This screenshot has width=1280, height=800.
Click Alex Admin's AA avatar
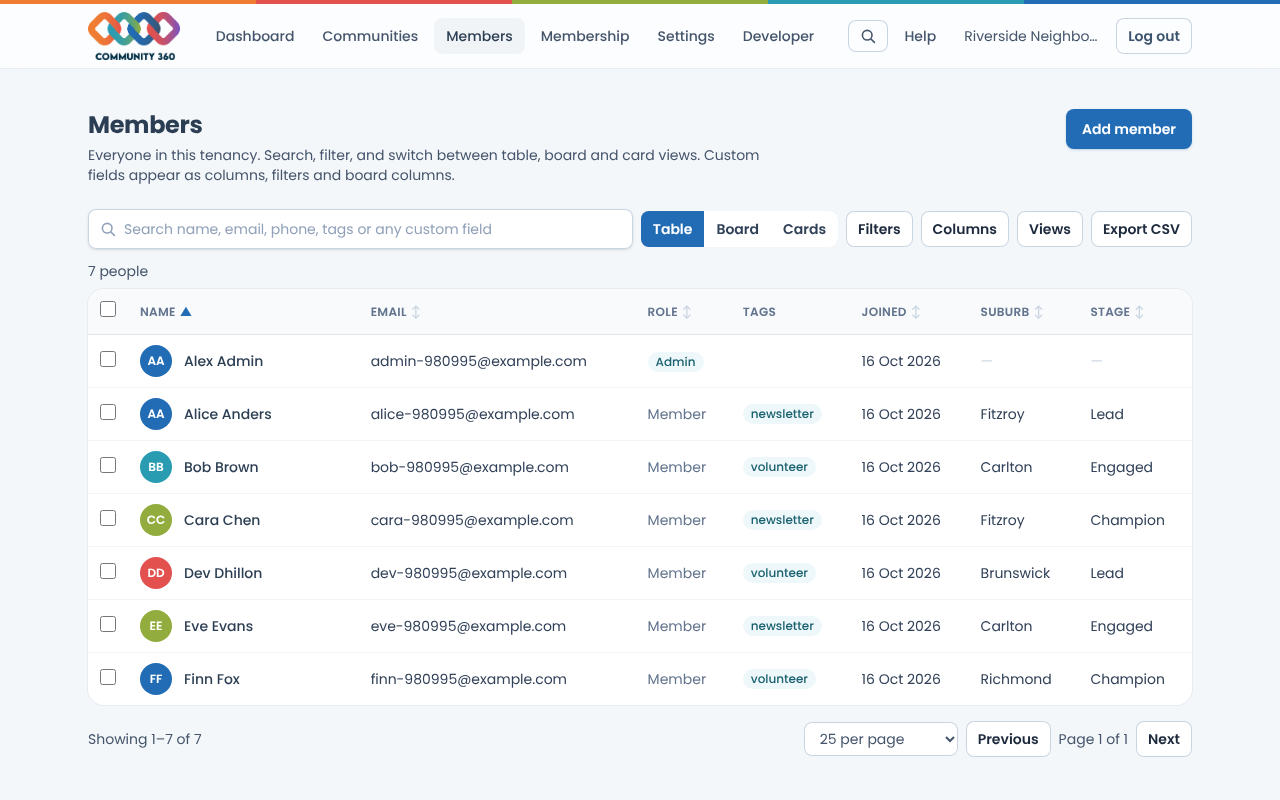[x=156, y=361]
